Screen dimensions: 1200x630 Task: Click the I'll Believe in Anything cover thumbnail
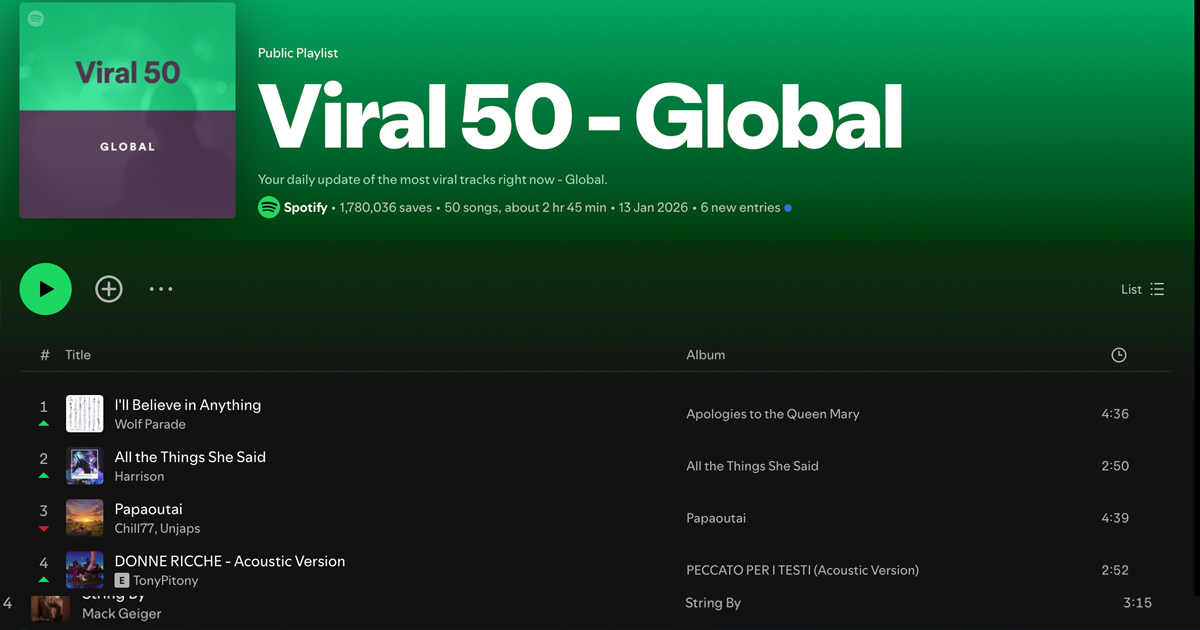point(85,413)
